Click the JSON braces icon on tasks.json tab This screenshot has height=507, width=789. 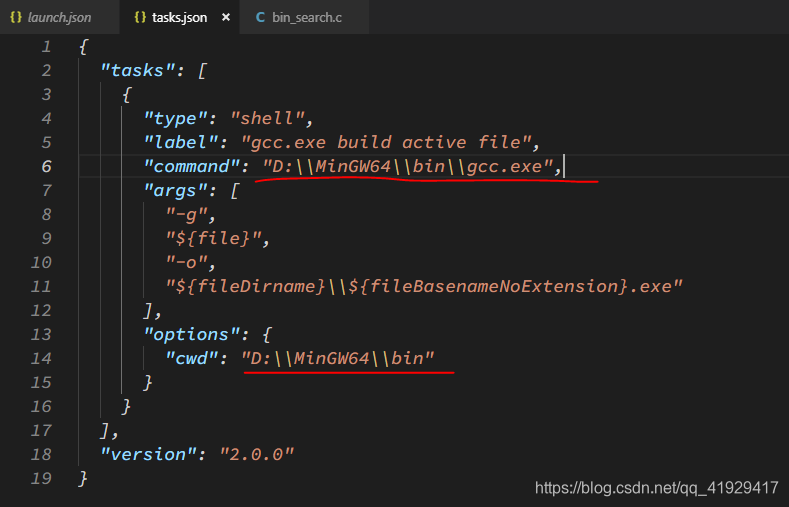click(140, 17)
